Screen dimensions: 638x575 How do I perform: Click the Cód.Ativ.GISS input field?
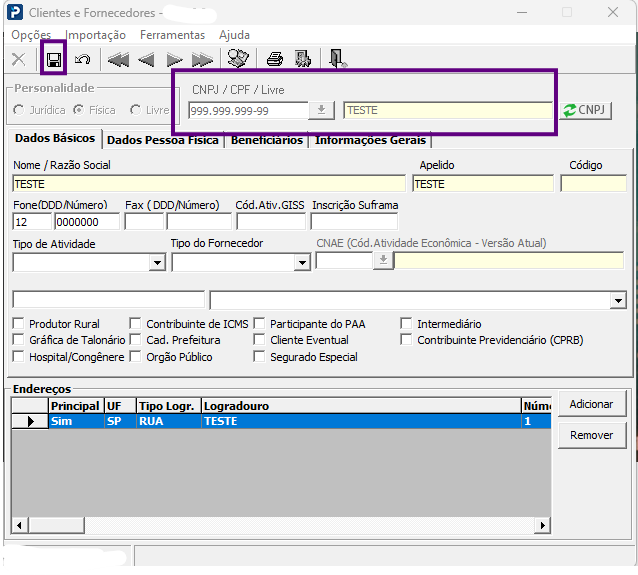point(271,222)
